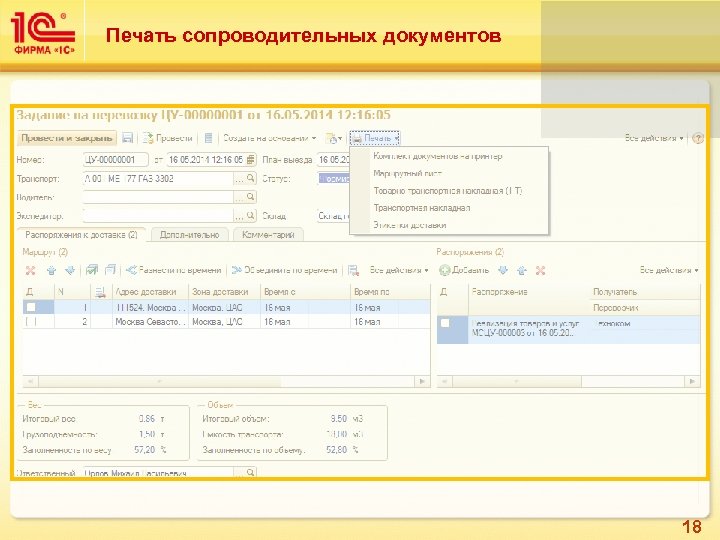Click check all boxes icon in Маршрут toolbar
The height and width of the screenshot is (540, 720).
(x=92, y=270)
